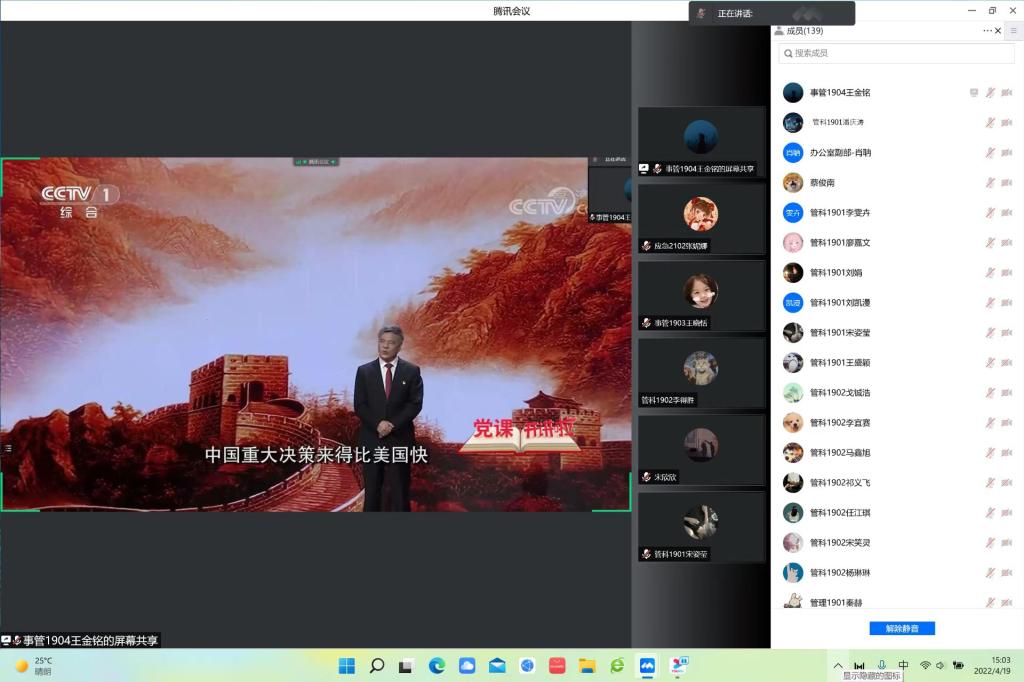Open Windows Start menu

pos(346,666)
